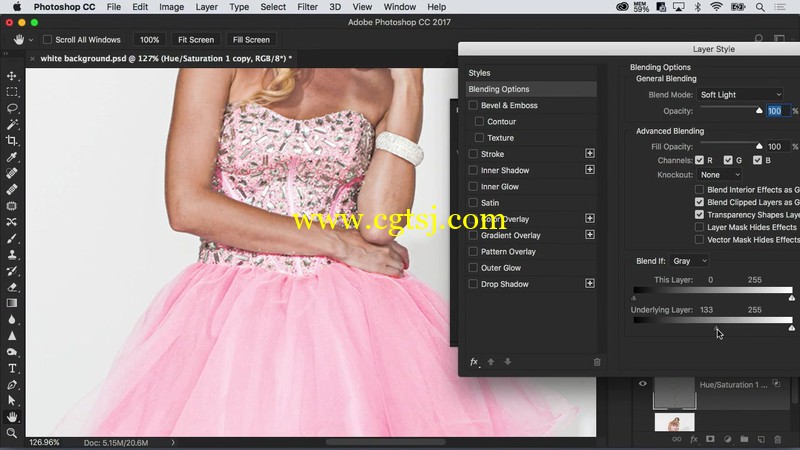800x450 pixels.
Task: Click Underlying Layer white point slider handle
Action: click(791, 328)
